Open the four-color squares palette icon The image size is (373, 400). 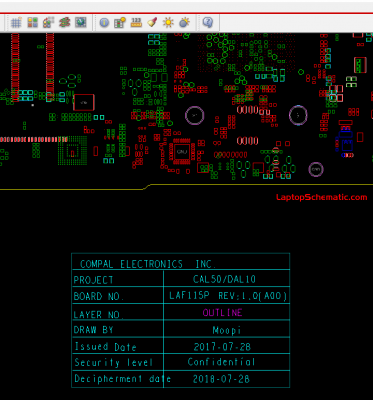point(32,23)
